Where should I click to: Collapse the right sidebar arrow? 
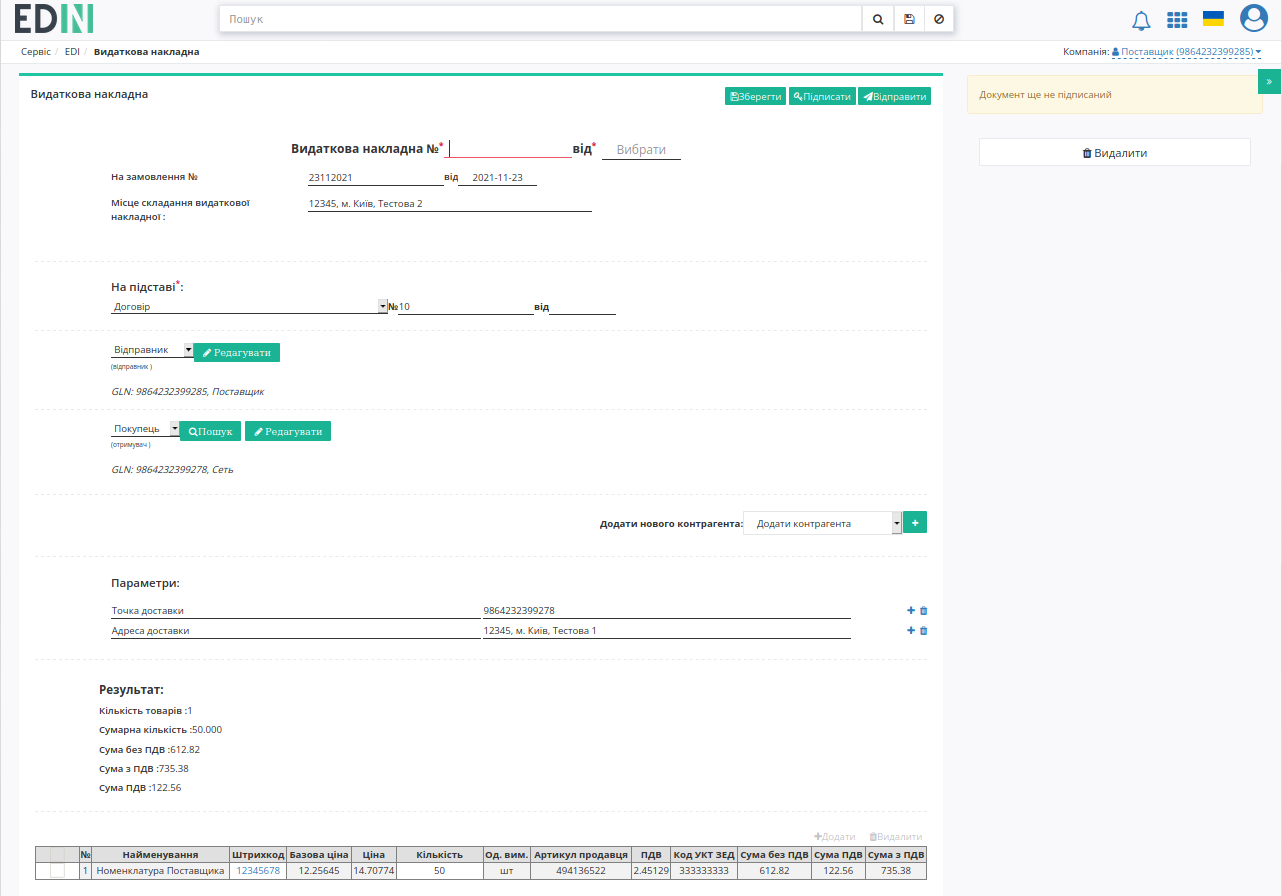point(1269,82)
